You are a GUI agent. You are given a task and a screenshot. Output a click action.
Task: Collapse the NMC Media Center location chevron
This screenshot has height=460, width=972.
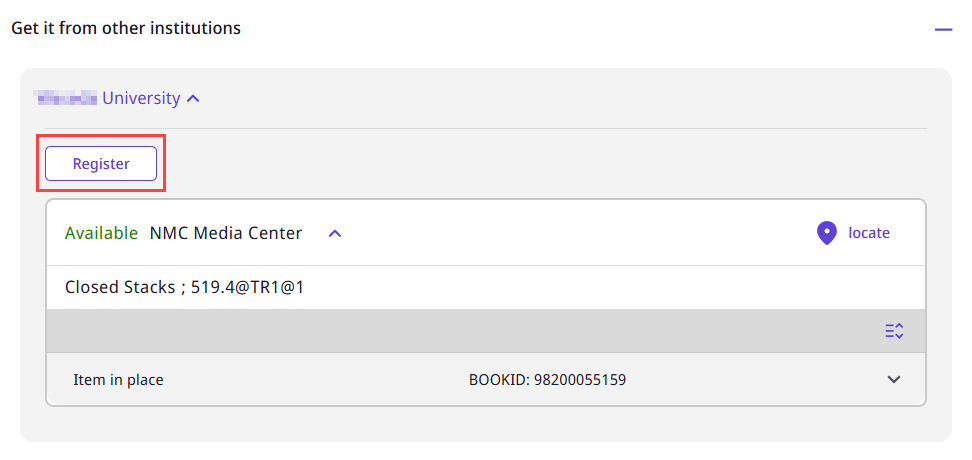tap(335, 233)
